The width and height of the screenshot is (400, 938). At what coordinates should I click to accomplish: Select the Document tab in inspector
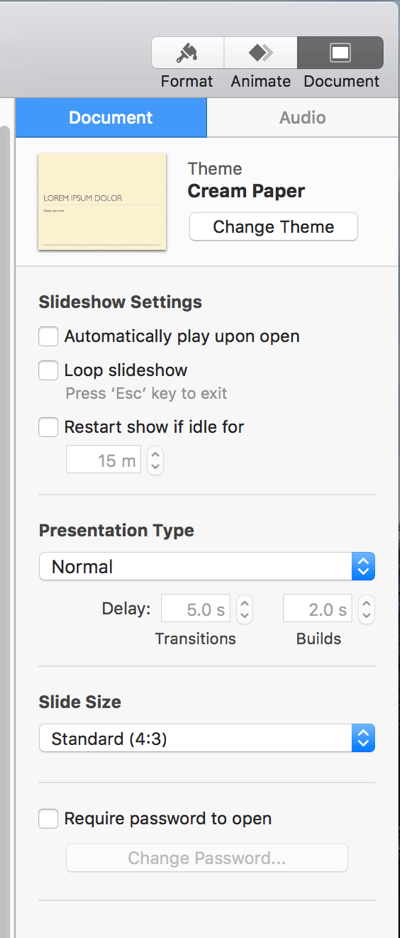(111, 117)
